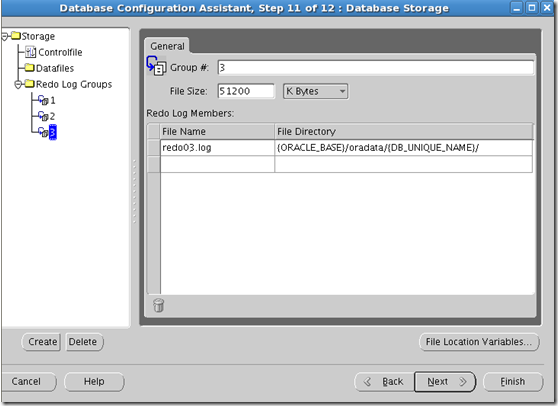Click the trash can delete icon
558x406 pixels.
pyautogui.click(x=158, y=305)
